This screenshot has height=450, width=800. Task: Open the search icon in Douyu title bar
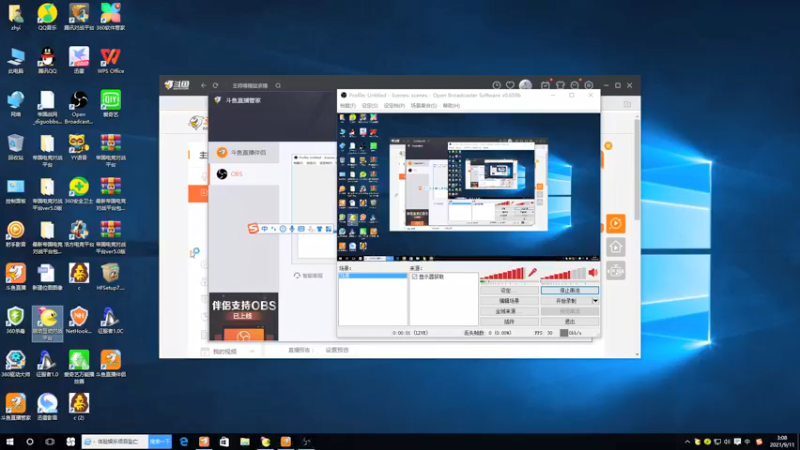tap(278, 86)
